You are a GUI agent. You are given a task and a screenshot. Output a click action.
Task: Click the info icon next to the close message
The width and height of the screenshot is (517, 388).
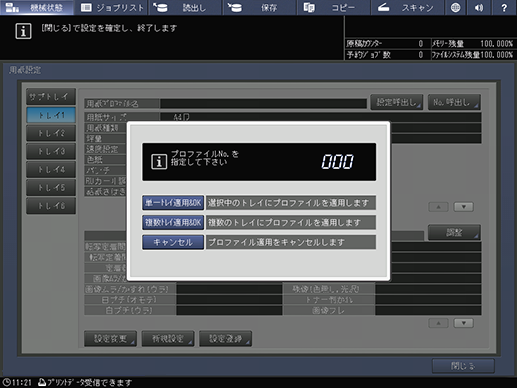point(23,31)
